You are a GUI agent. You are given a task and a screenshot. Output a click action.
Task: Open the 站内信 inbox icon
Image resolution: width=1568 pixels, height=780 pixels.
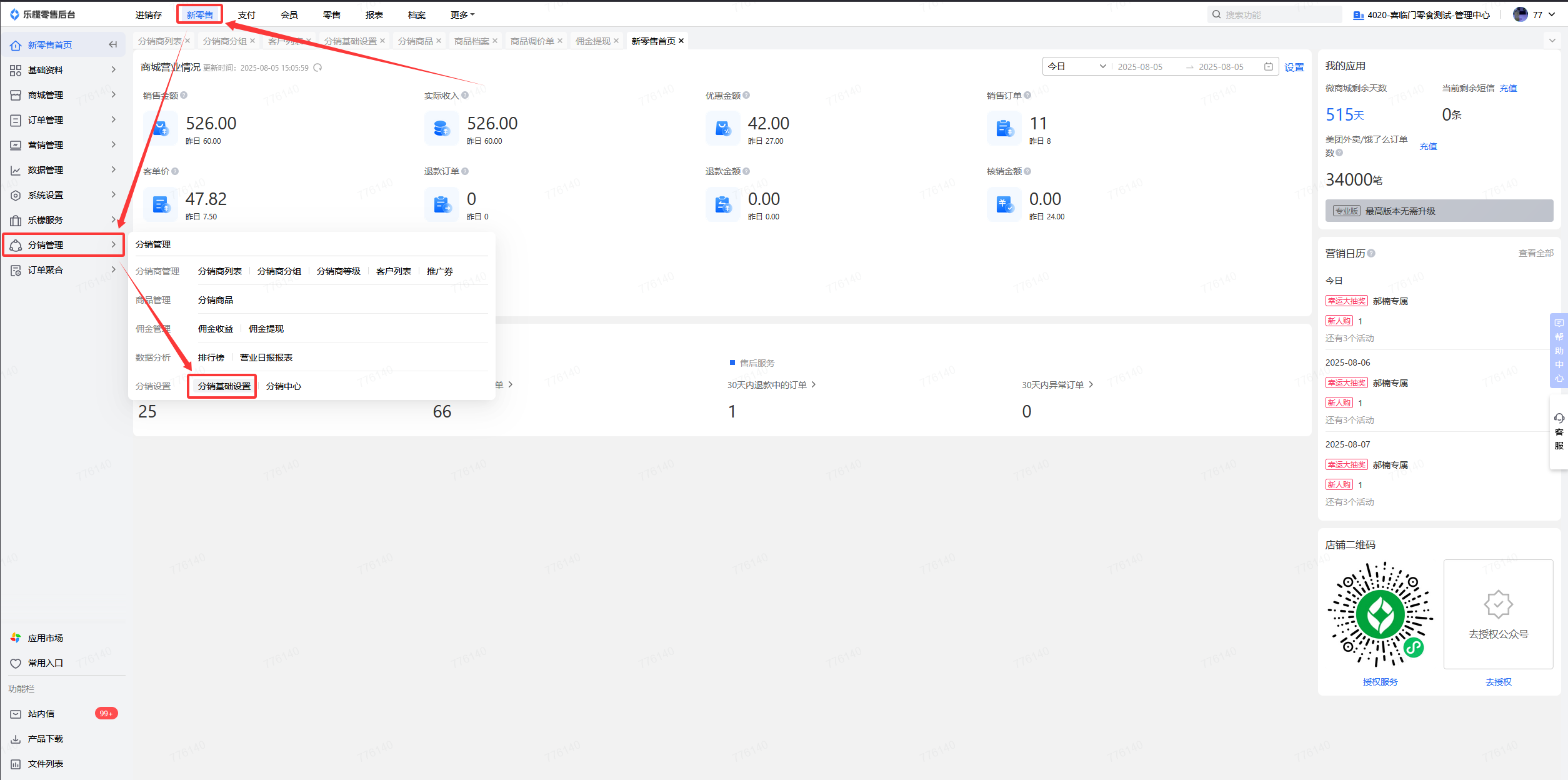pyautogui.click(x=16, y=714)
